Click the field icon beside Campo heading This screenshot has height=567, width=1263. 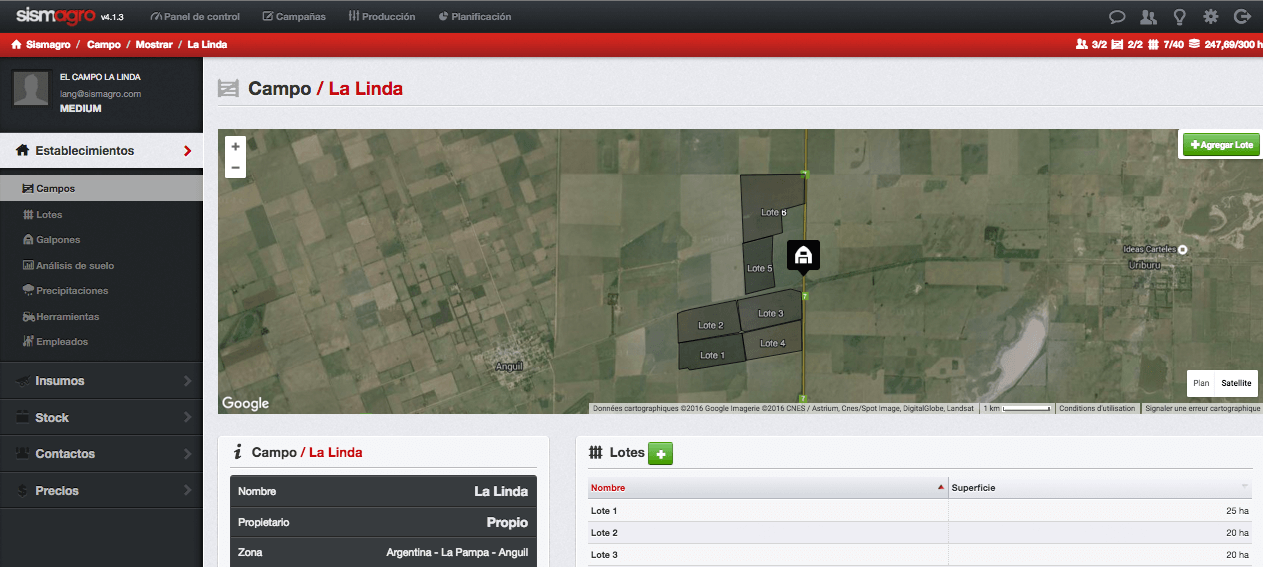pos(228,88)
